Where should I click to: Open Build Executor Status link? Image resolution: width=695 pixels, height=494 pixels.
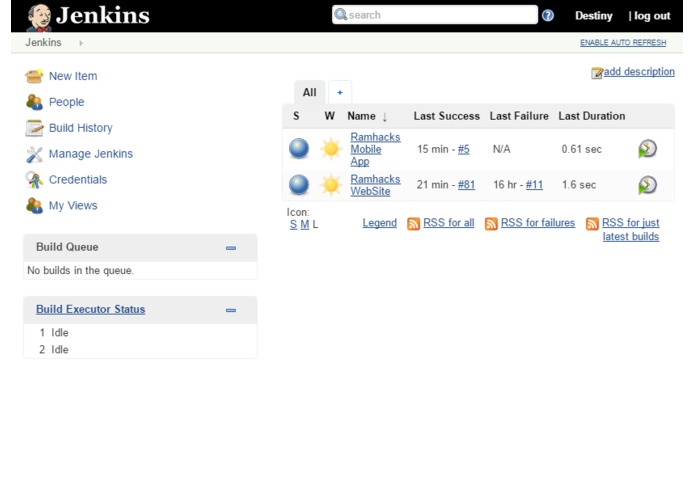tap(90, 309)
